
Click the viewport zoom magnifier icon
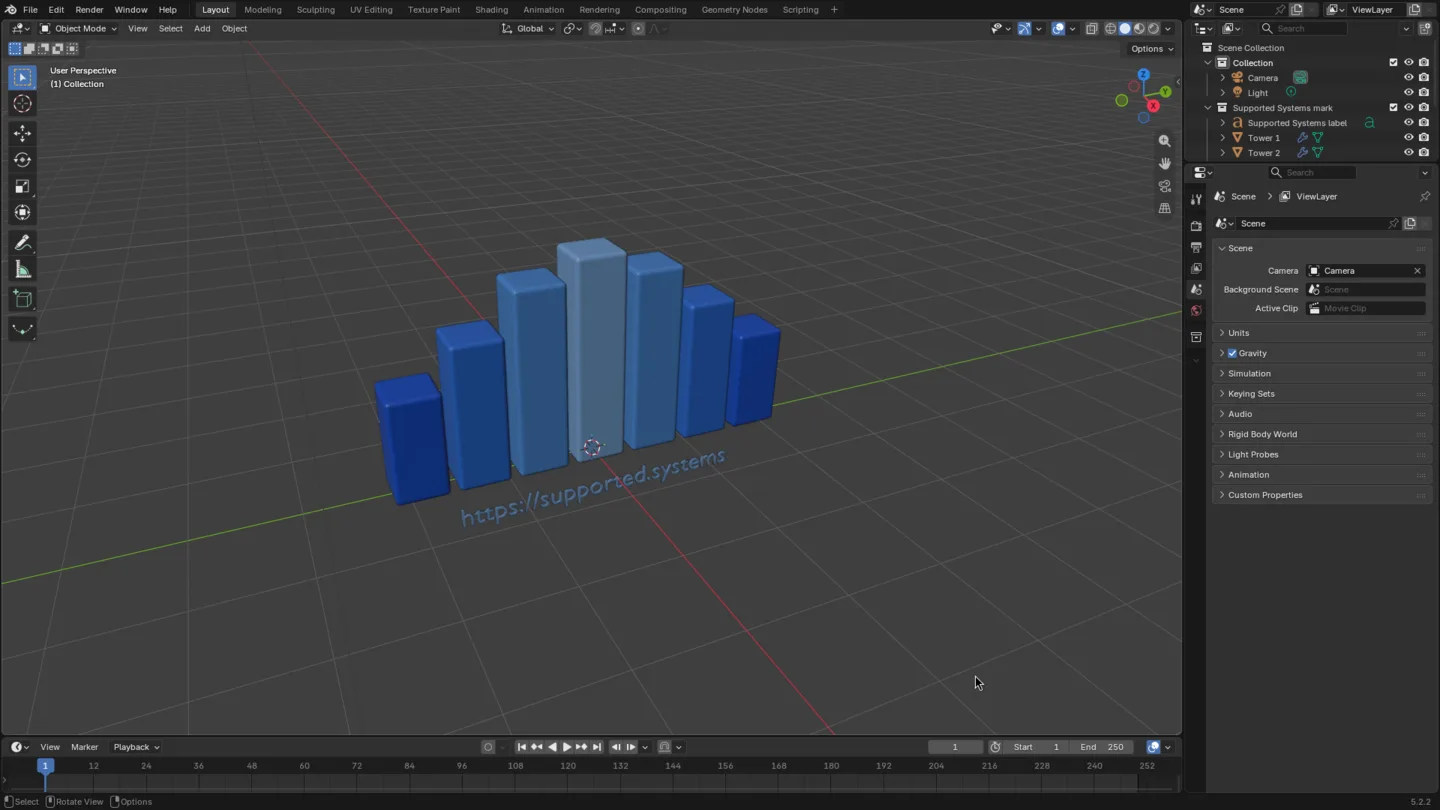click(x=1164, y=141)
